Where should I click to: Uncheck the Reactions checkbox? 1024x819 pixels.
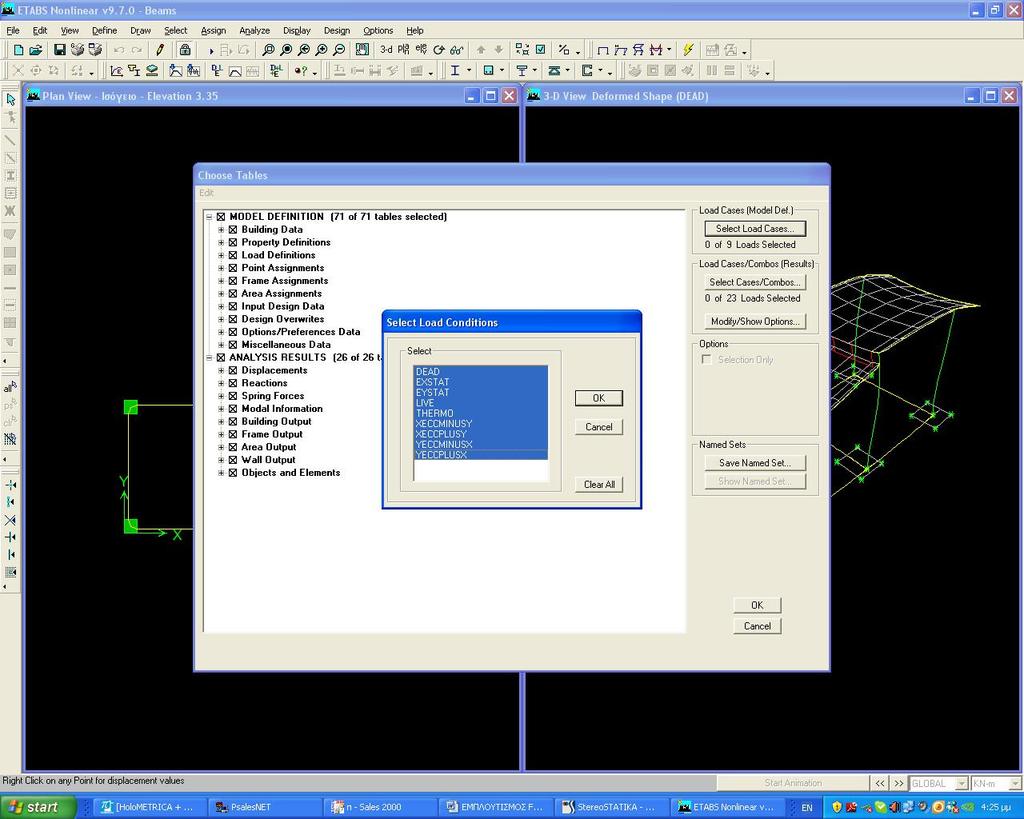pos(232,383)
